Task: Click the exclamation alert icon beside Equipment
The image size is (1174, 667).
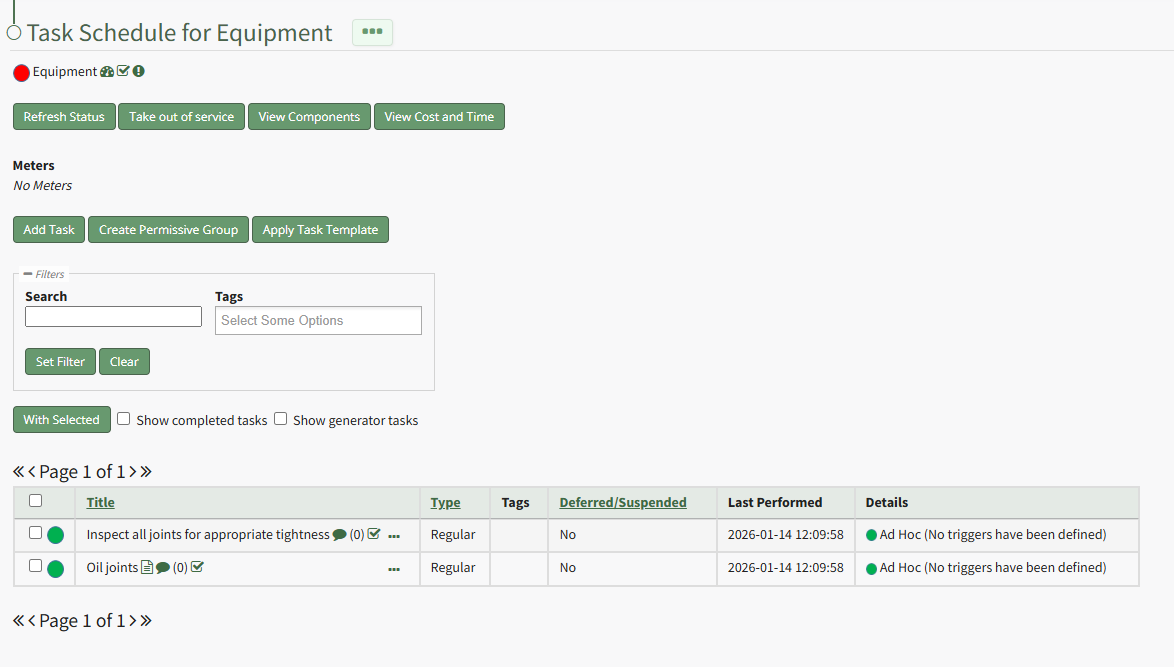Action: [x=139, y=71]
